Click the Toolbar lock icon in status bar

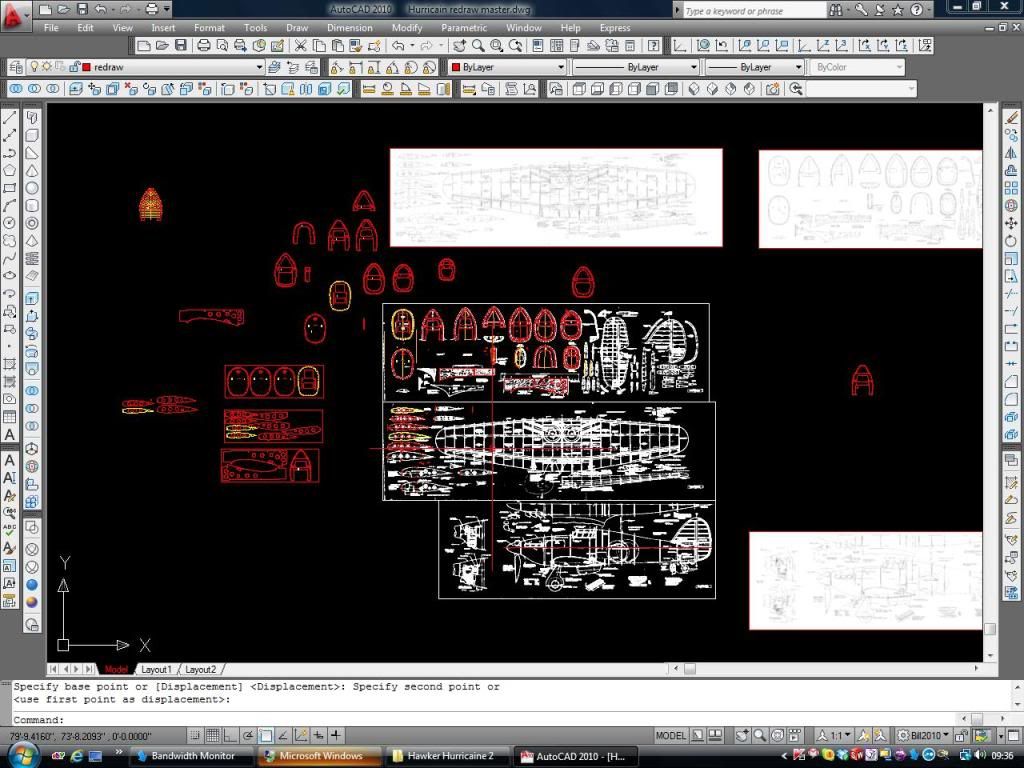click(961, 736)
